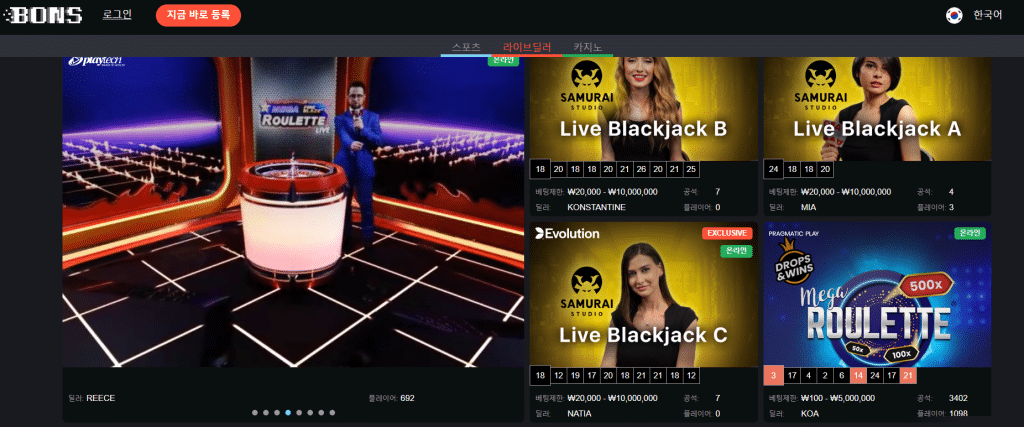1024x427 pixels.
Task: Click the BONS logo in the header
Action: [42, 15]
